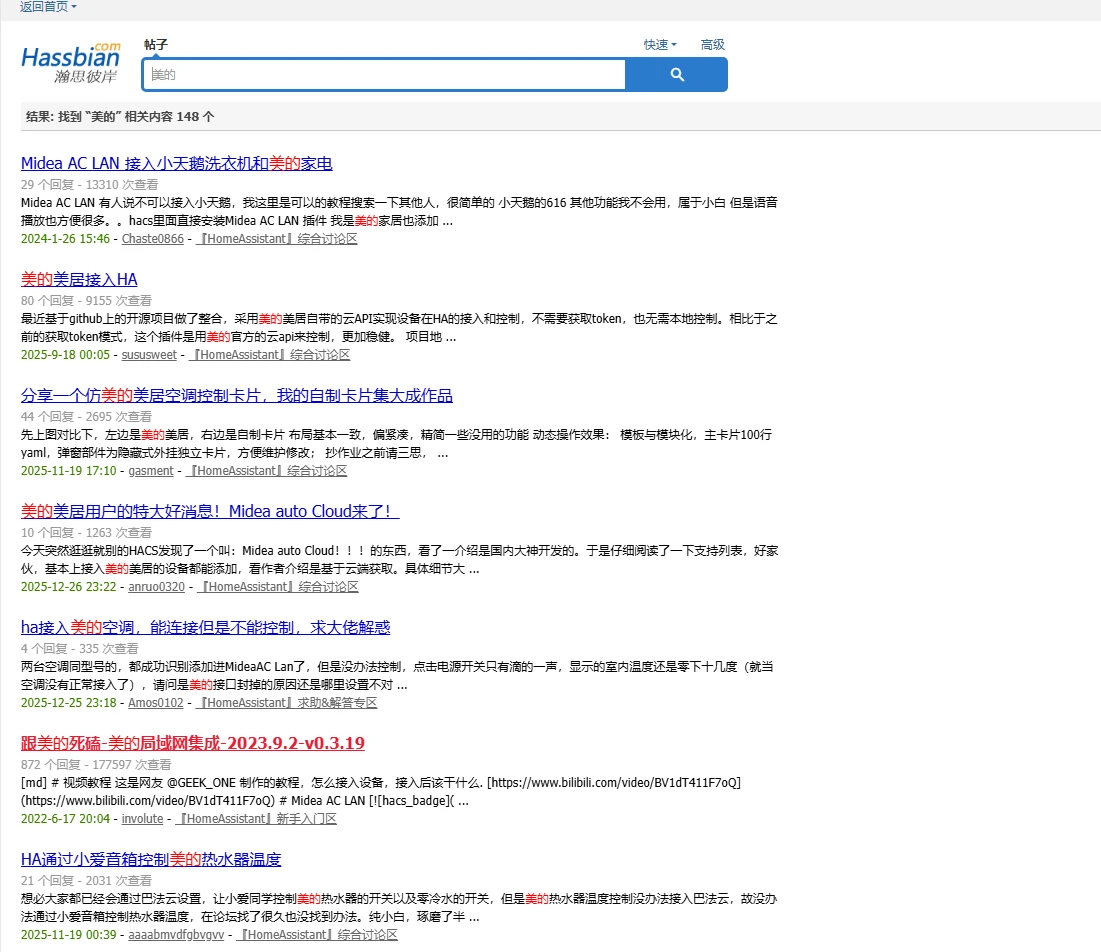Open ha接入美的空调 help thread
The width and height of the screenshot is (1101, 952).
coord(205,627)
